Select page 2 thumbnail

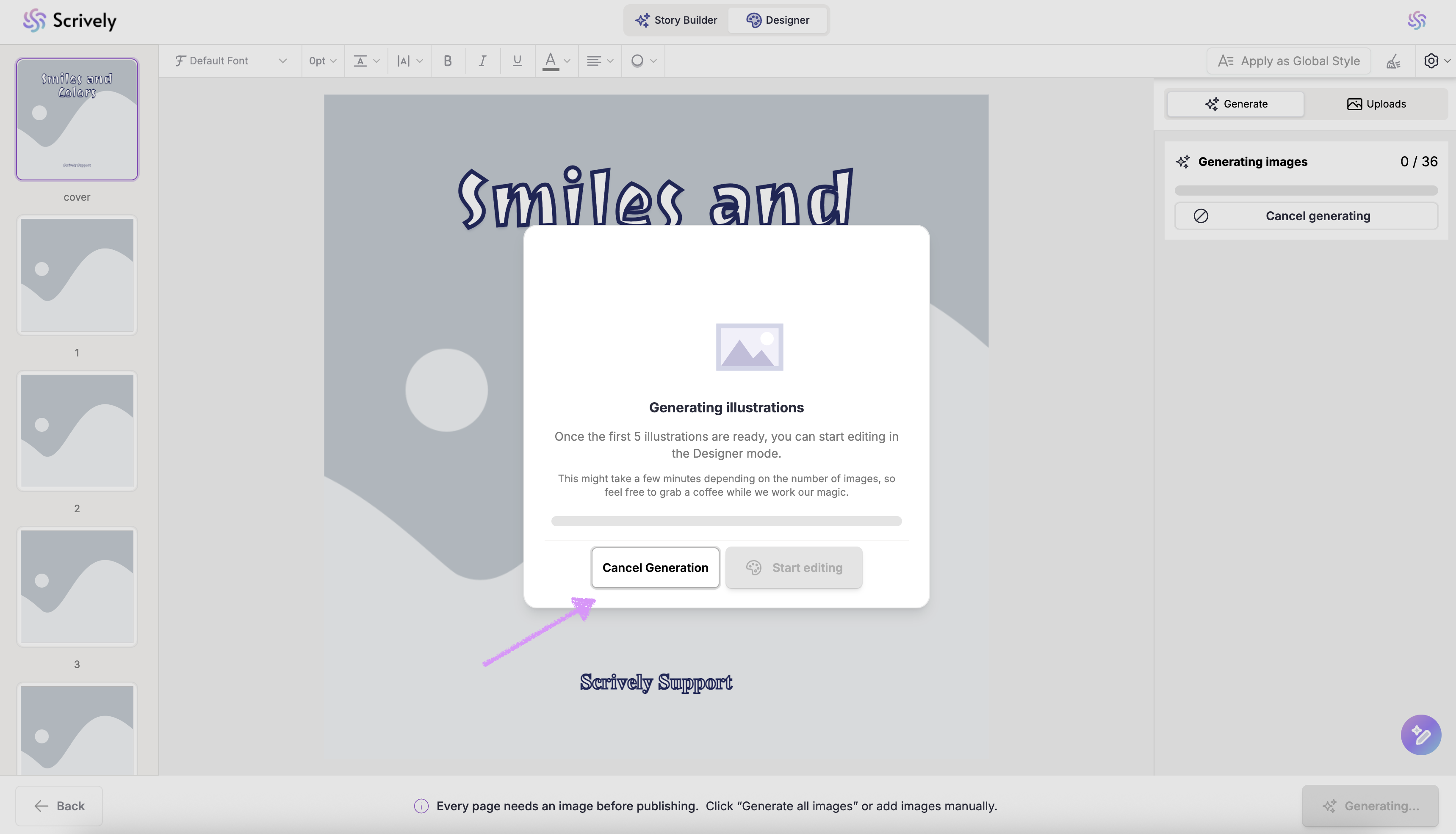pos(77,431)
